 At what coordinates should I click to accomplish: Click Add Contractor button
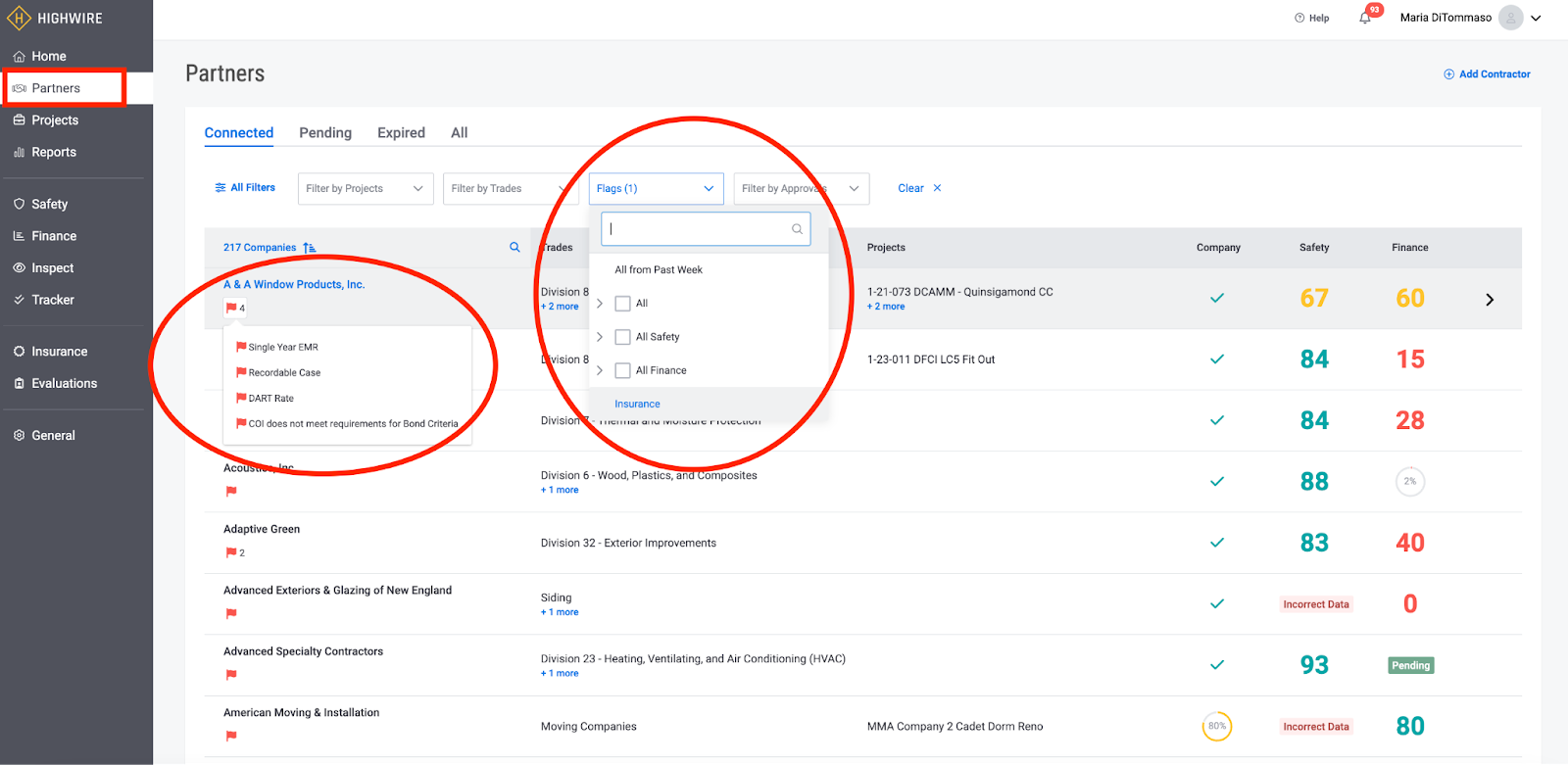click(x=1487, y=74)
